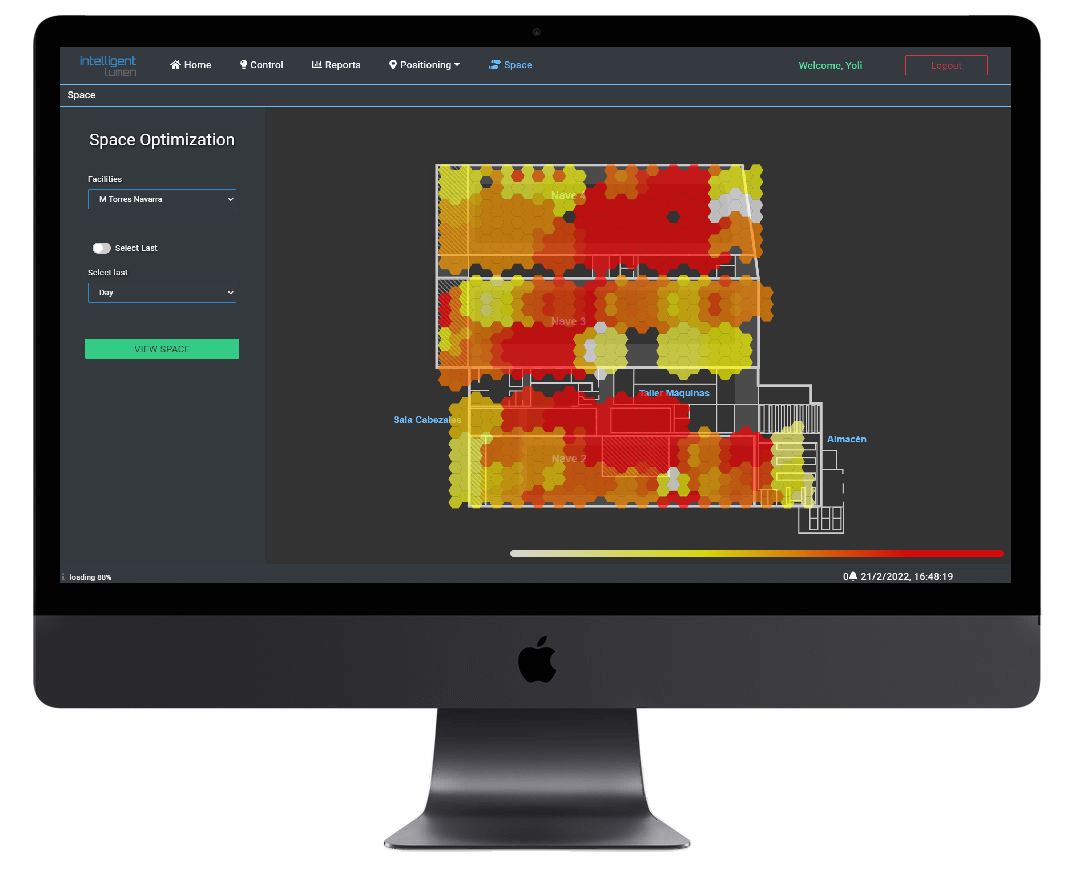Open the Reports menu item
Screen dimensions: 1065x871
point(336,65)
